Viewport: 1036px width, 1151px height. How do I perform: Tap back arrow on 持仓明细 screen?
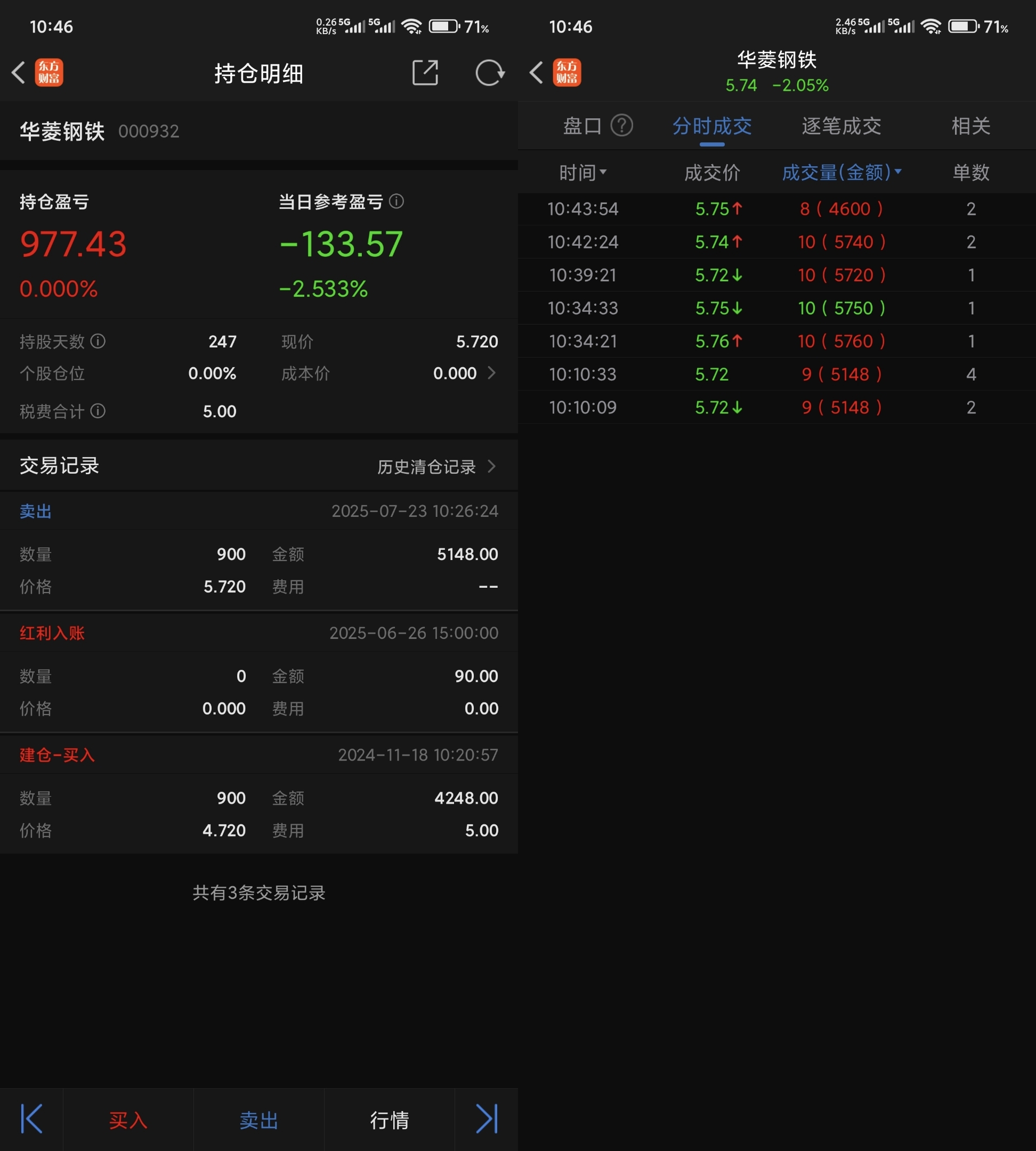[19, 73]
